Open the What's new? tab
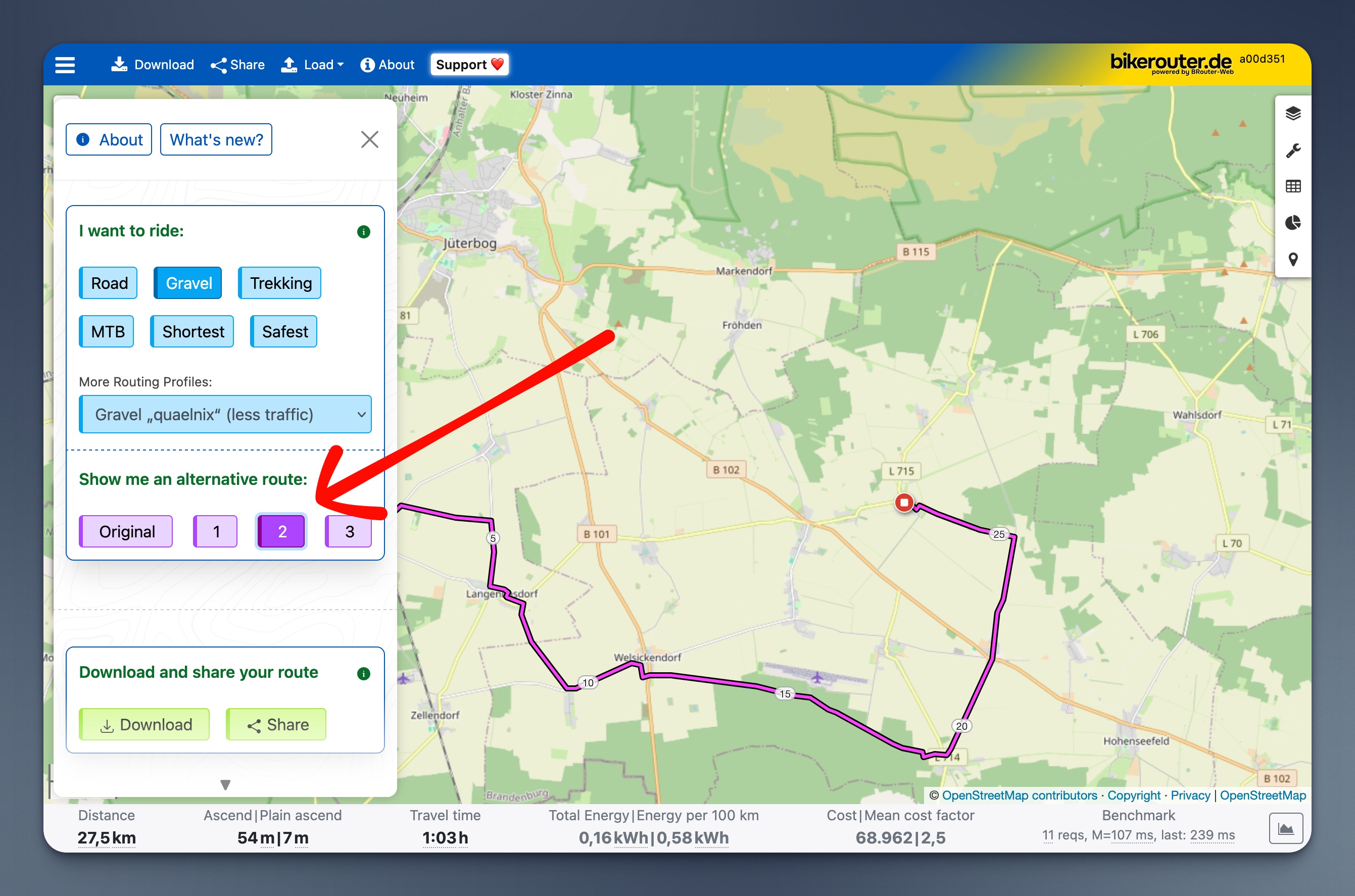The height and width of the screenshot is (896, 1355). coord(216,139)
